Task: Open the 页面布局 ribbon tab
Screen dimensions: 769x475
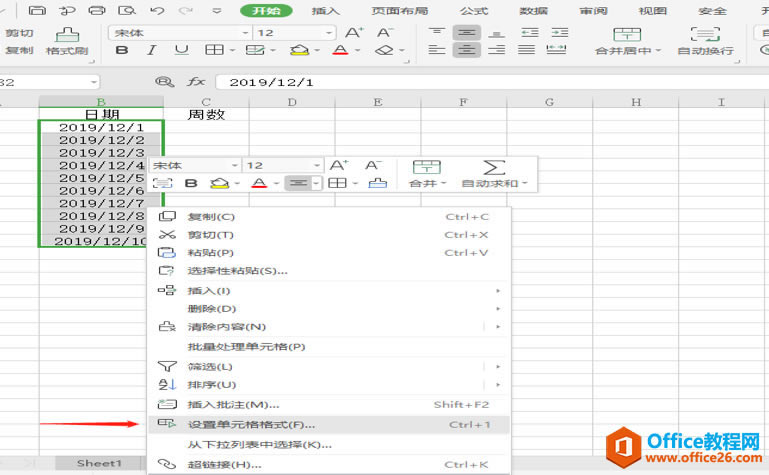Action: coord(400,11)
